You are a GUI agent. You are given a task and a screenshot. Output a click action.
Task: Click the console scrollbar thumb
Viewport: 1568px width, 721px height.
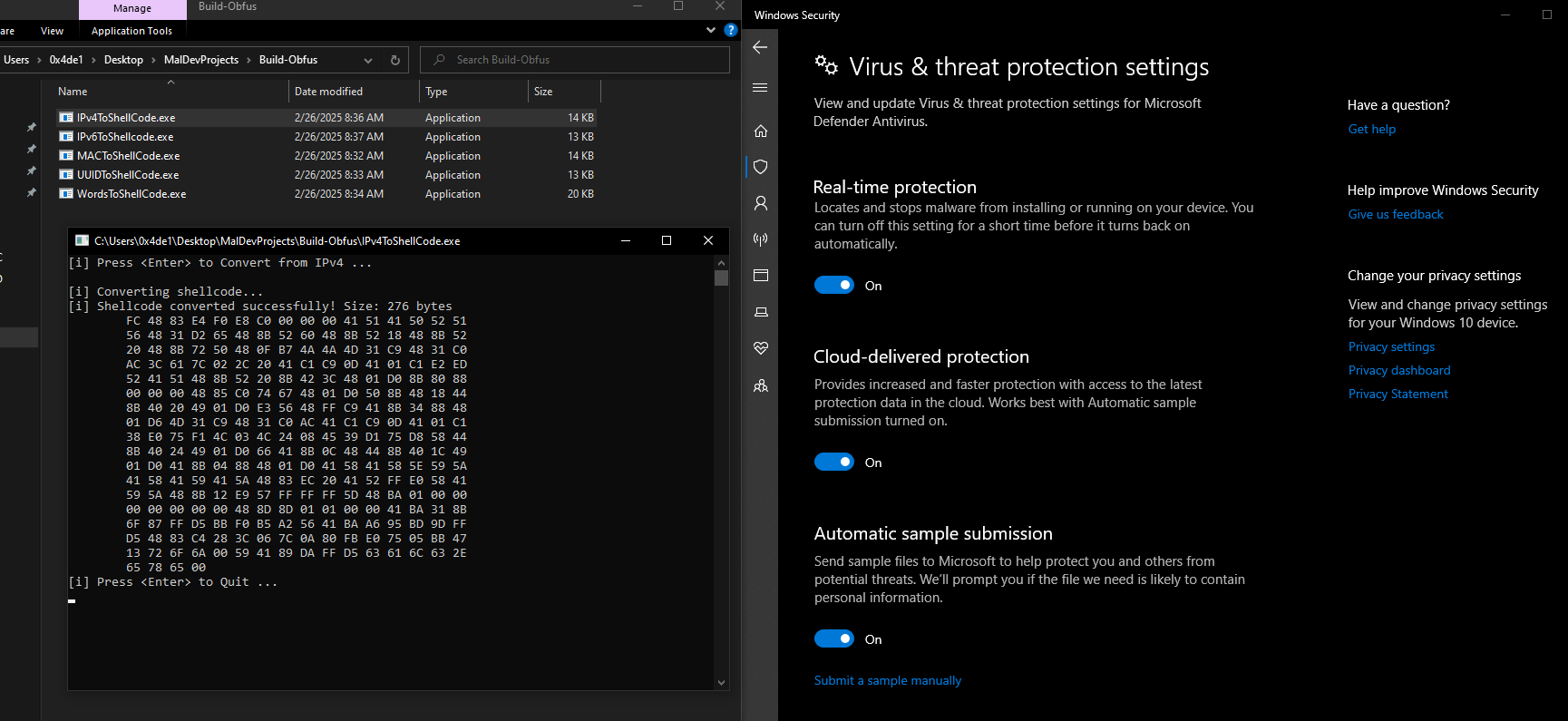(x=721, y=278)
